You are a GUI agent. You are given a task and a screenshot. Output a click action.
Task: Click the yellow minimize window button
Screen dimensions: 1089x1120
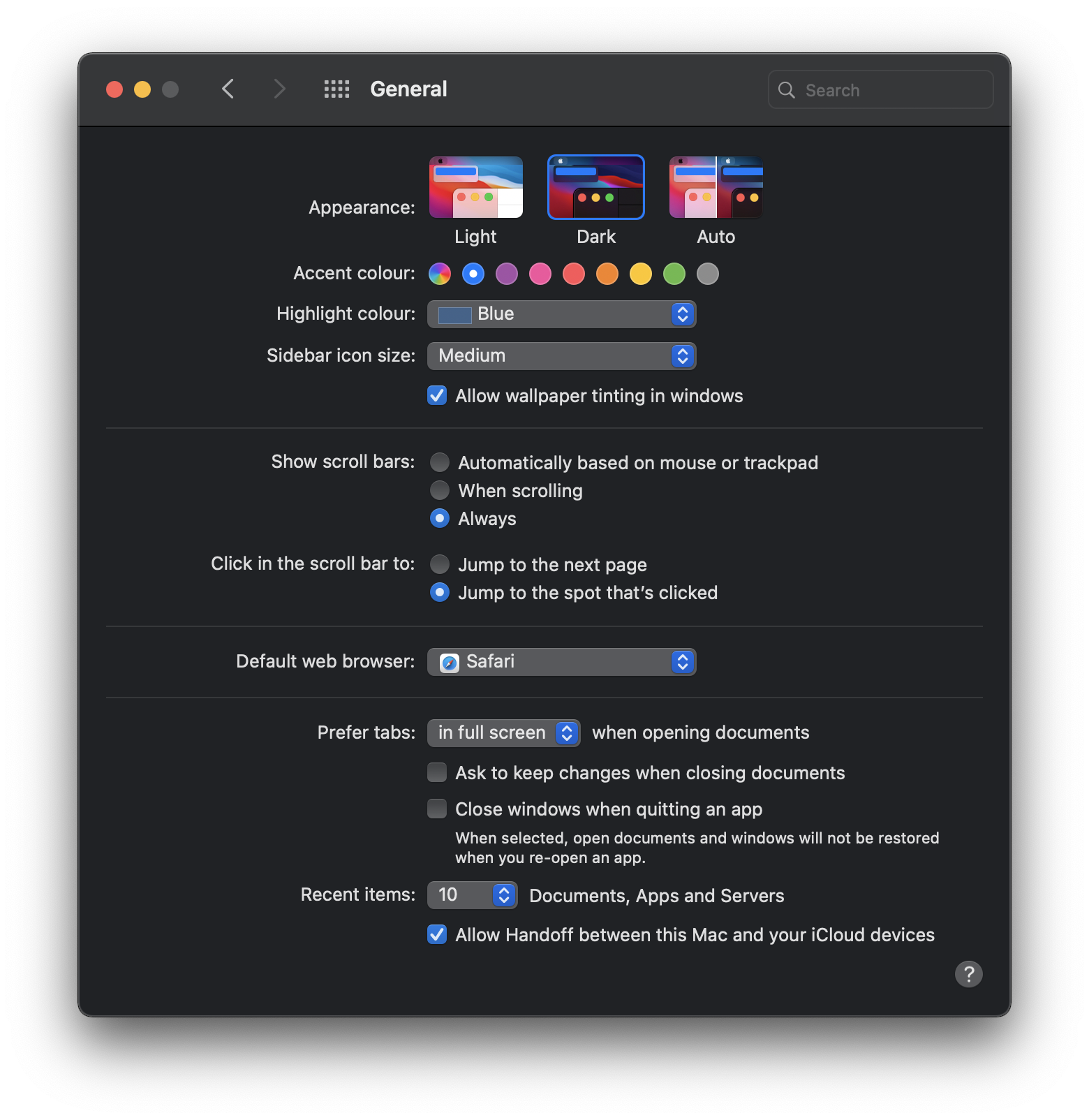(142, 89)
